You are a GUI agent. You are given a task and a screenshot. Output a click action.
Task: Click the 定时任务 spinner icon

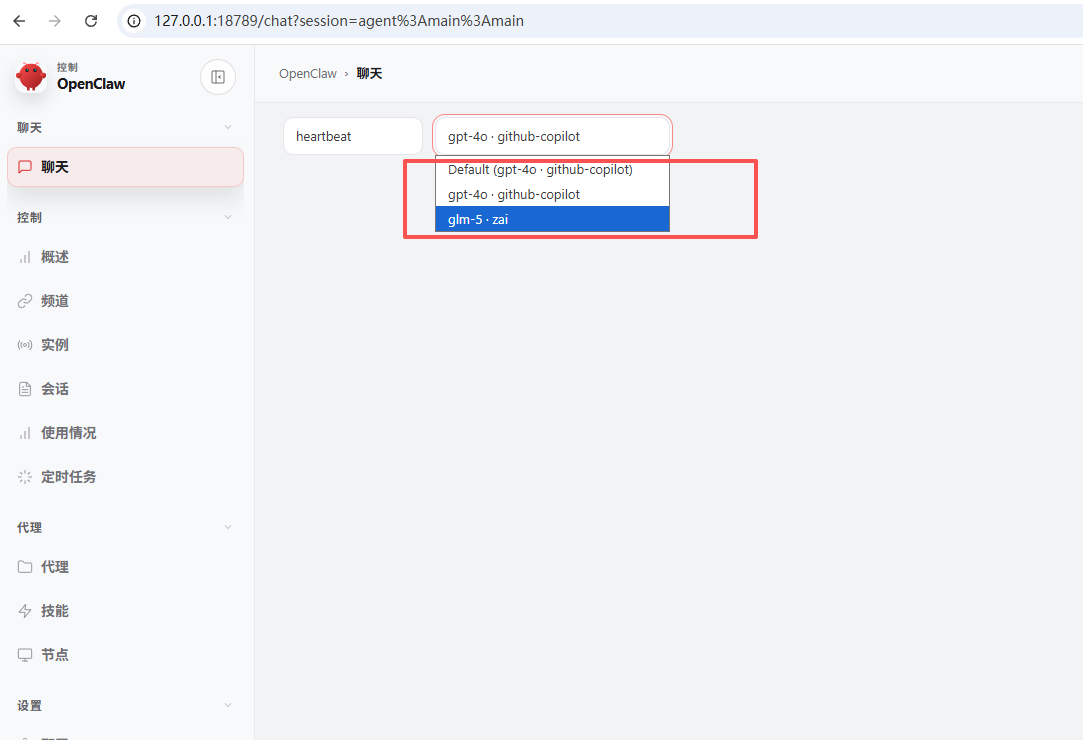coord(25,477)
